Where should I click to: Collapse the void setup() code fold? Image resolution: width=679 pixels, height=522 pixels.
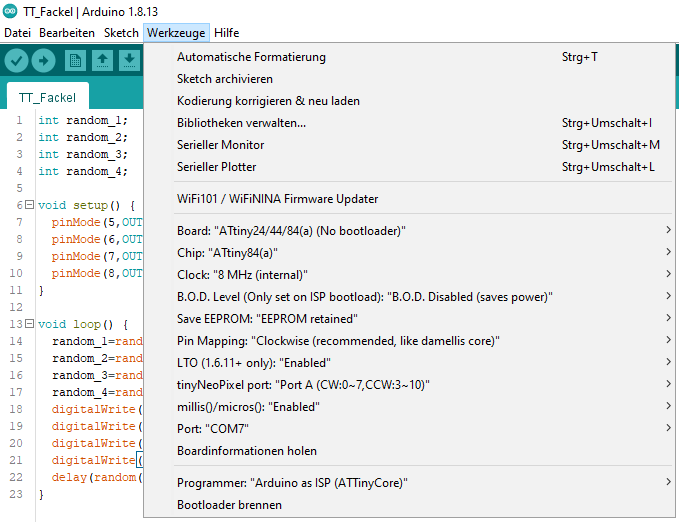[x=29, y=204]
